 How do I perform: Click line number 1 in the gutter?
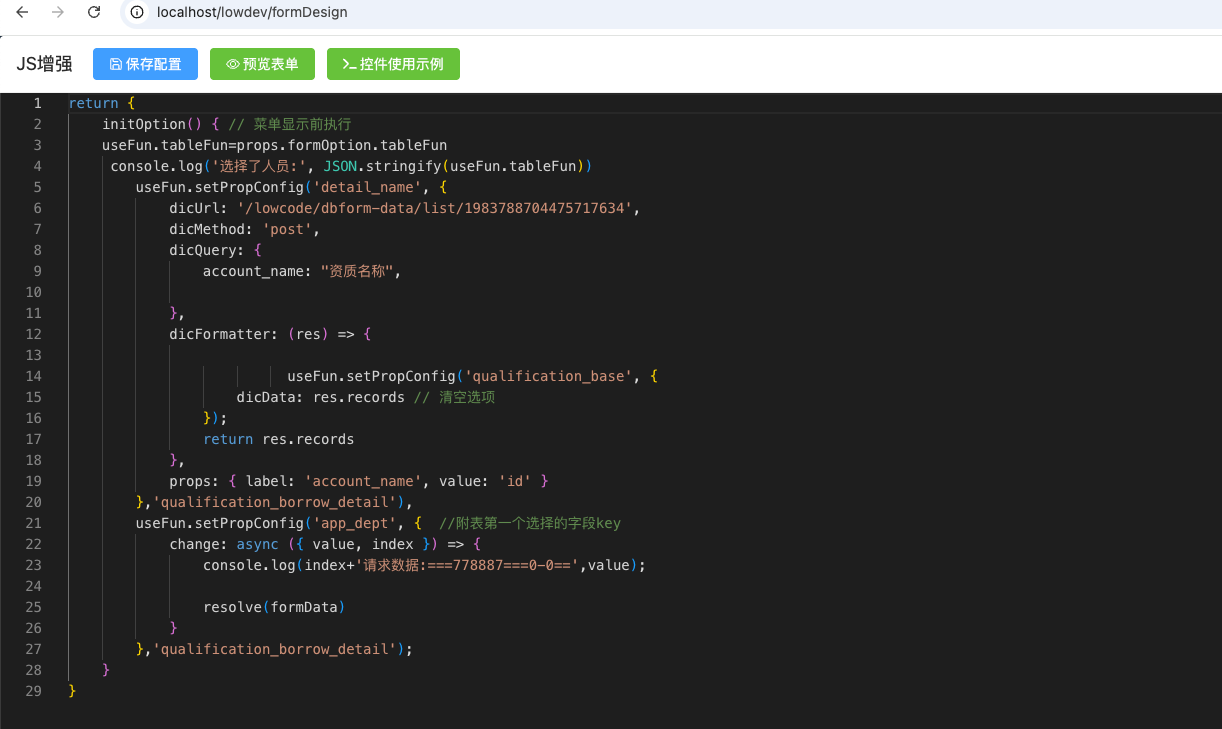[37, 103]
